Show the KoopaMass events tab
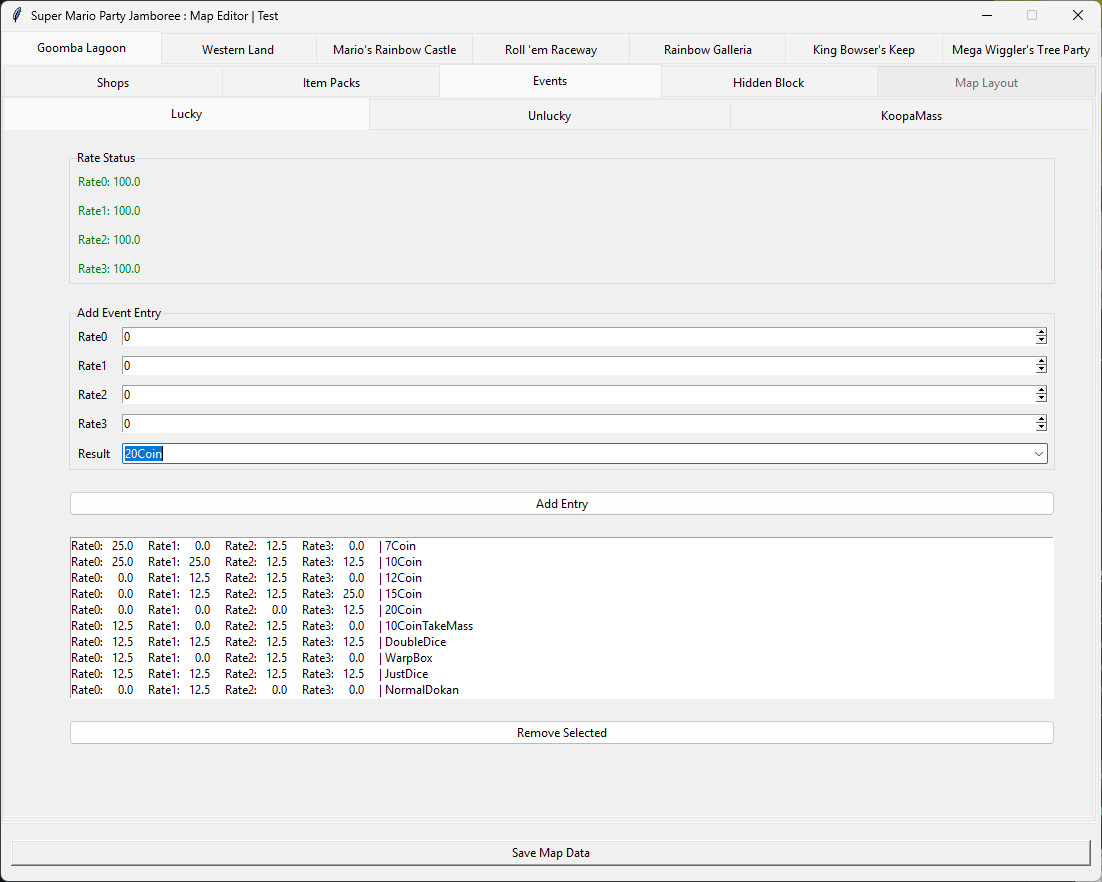This screenshot has height=882, width=1102. 911,115
